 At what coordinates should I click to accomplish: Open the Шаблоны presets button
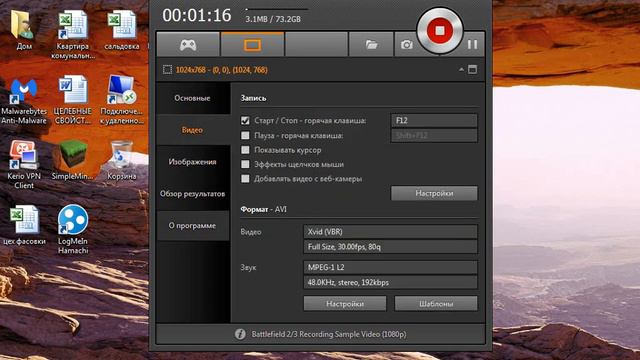tap(436, 304)
